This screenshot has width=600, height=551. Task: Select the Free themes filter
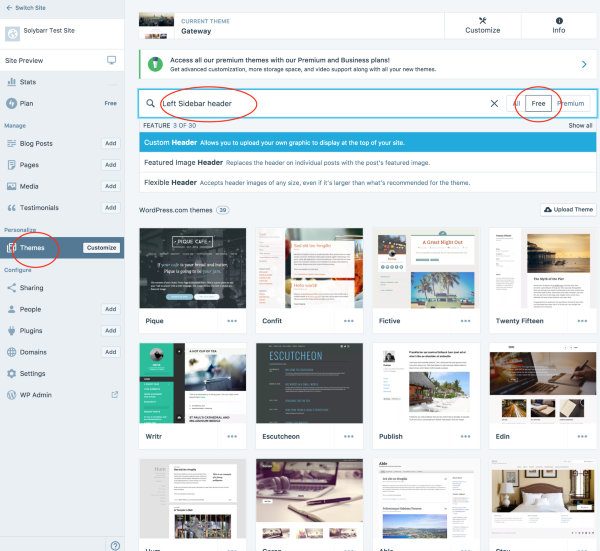(538, 103)
